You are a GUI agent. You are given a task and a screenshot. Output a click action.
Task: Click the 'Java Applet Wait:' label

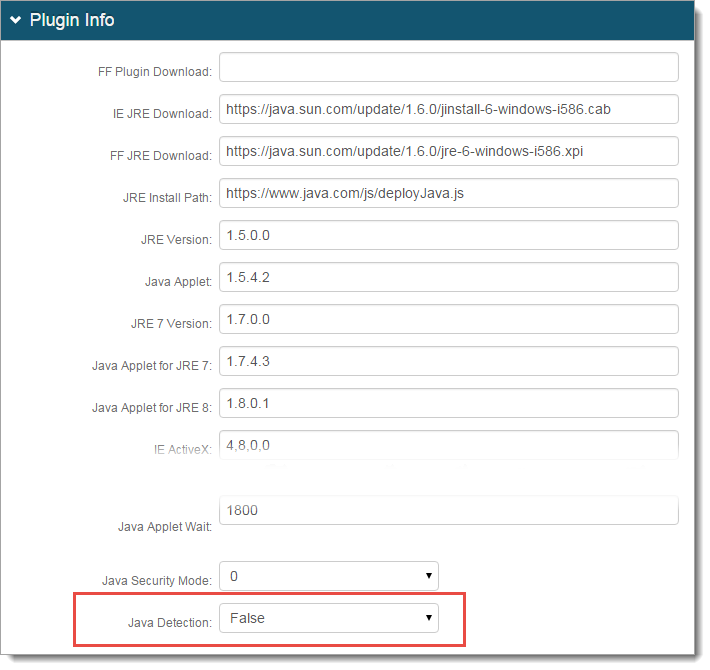pos(165,526)
